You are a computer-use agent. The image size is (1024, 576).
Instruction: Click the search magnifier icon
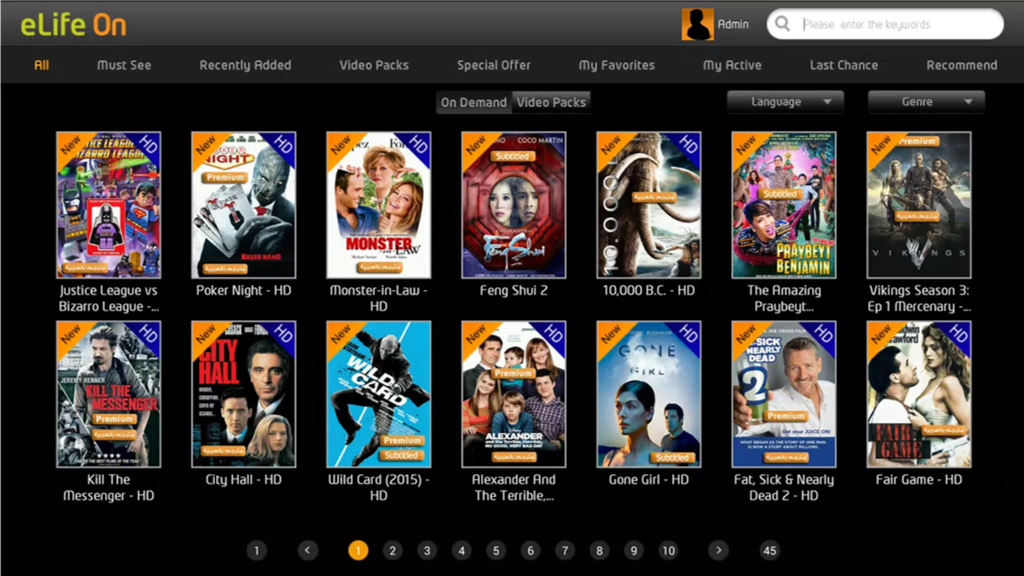[x=782, y=24]
